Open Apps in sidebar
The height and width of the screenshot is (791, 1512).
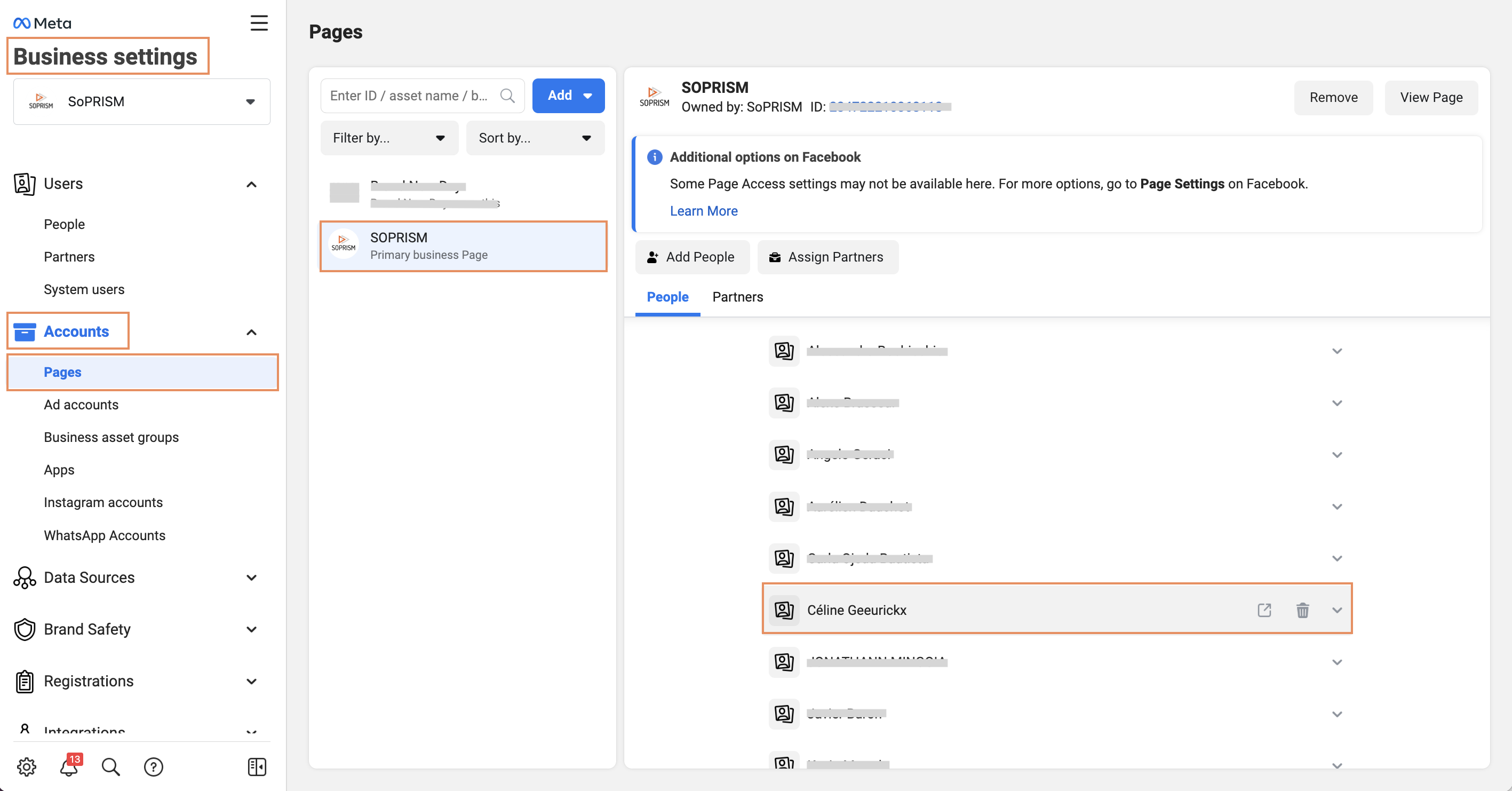pos(59,470)
